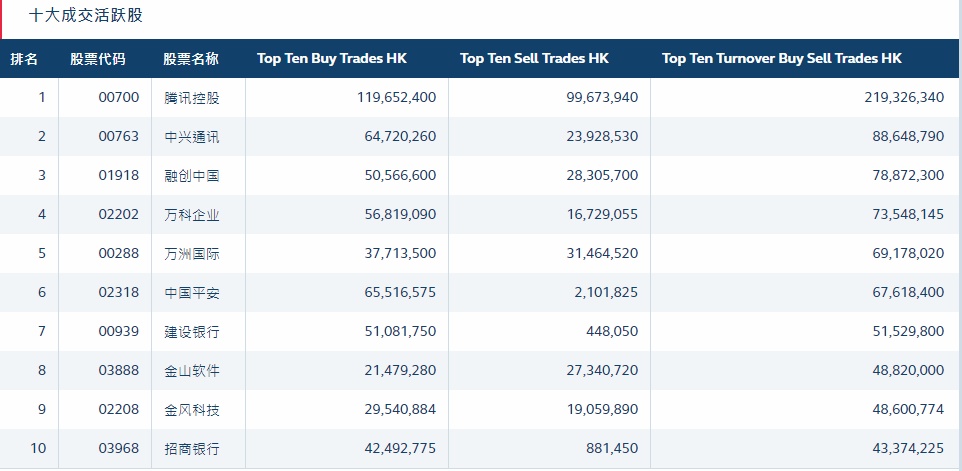The width and height of the screenshot is (962, 471).
Task: Select the 建设银行 stock name
Action: coord(191,332)
